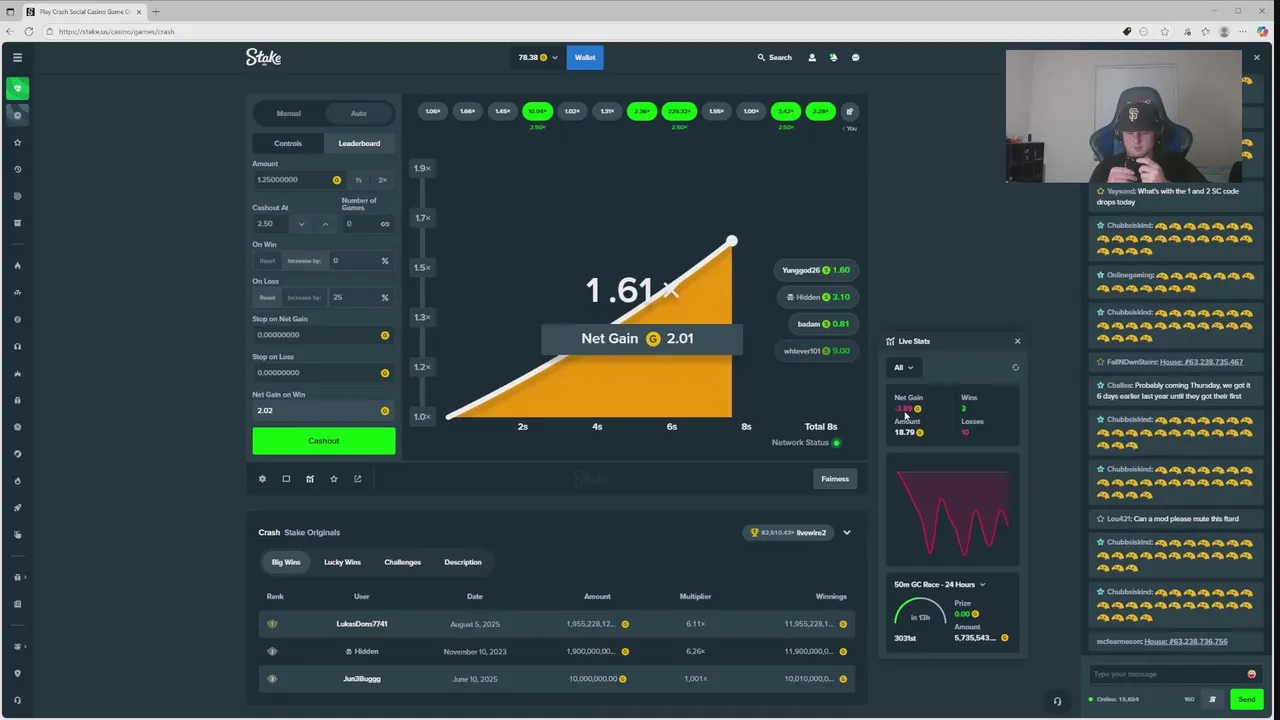Close the Live Stats panel
1280x720 pixels.
click(x=1018, y=341)
